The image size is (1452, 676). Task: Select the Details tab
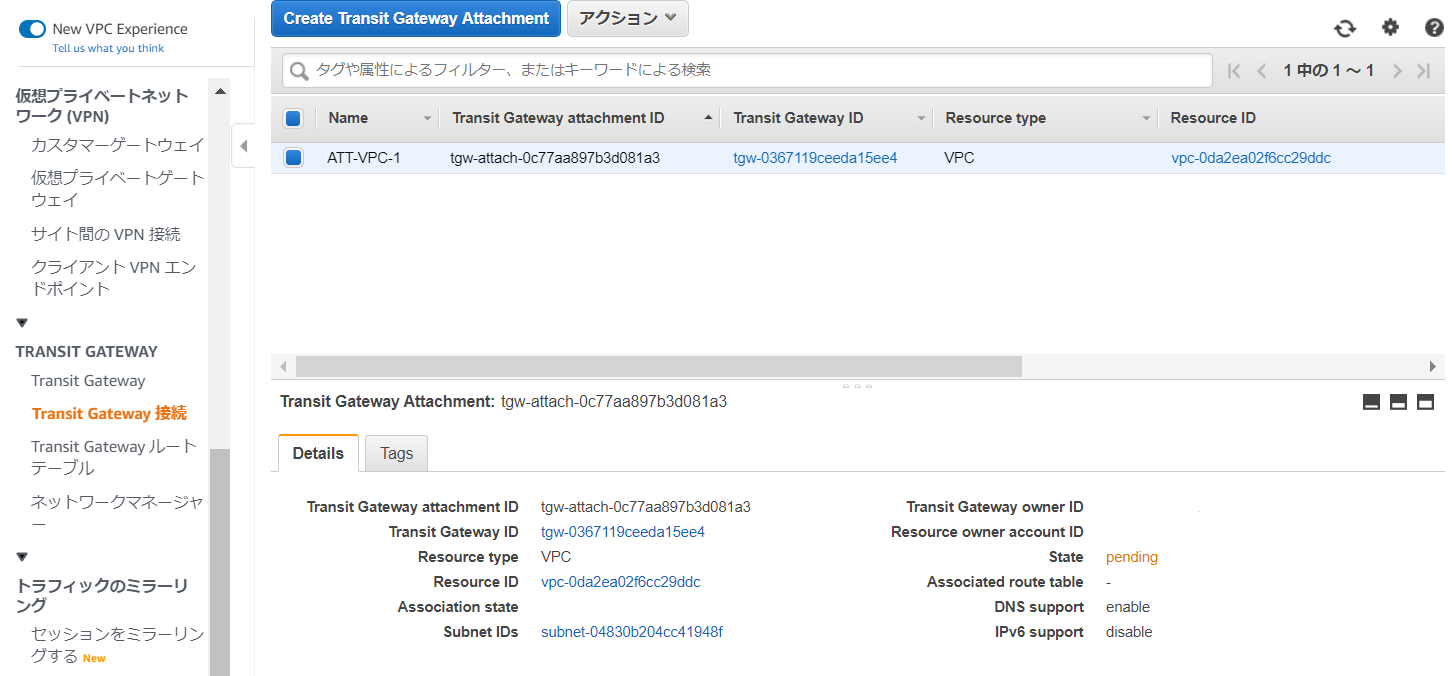tap(318, 453)
